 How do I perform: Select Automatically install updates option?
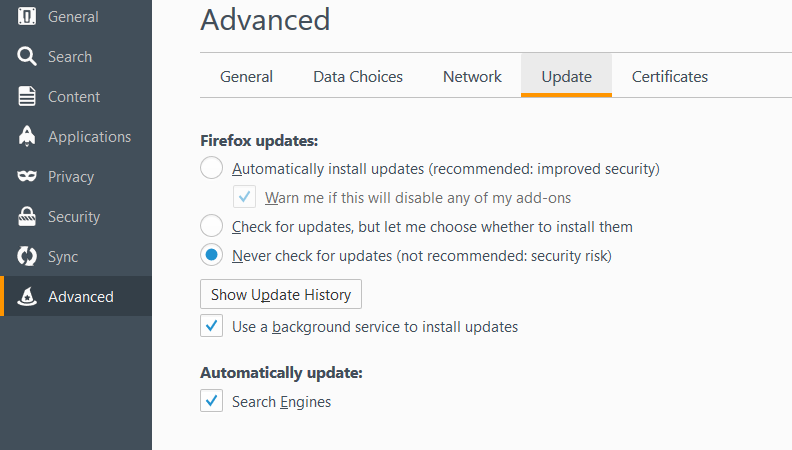click(212, 168)
